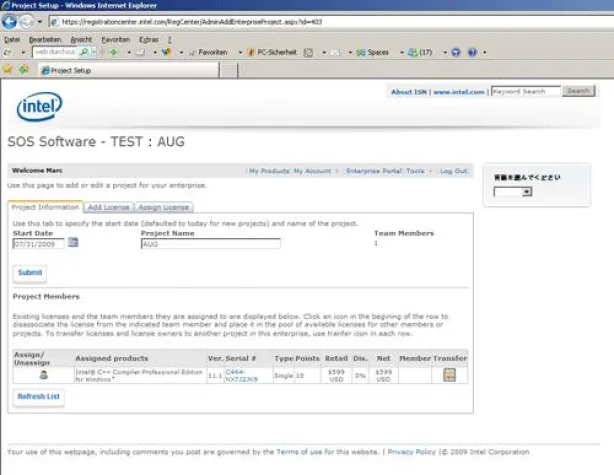Screen dimensions: 614x475
Task: Open the Start Date calendar picker
Action: point(73,243)
